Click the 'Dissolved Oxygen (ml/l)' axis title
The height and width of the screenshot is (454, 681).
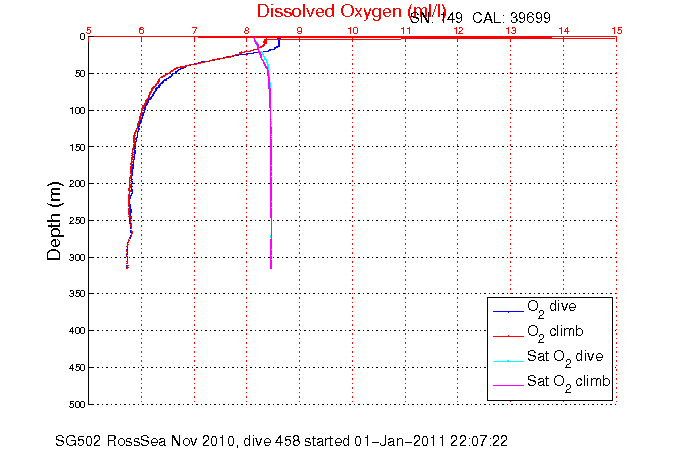pos(351,12)
